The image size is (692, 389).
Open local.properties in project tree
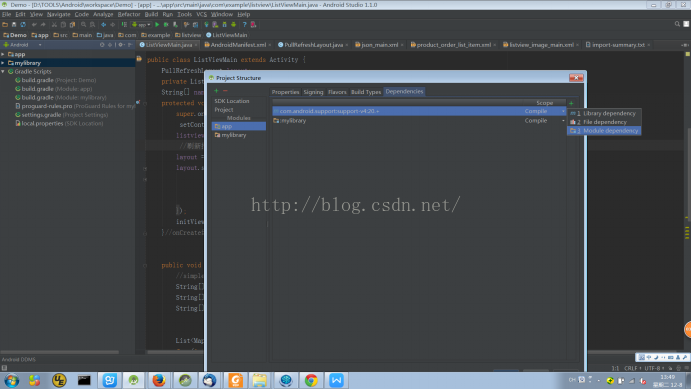(59, 124)
